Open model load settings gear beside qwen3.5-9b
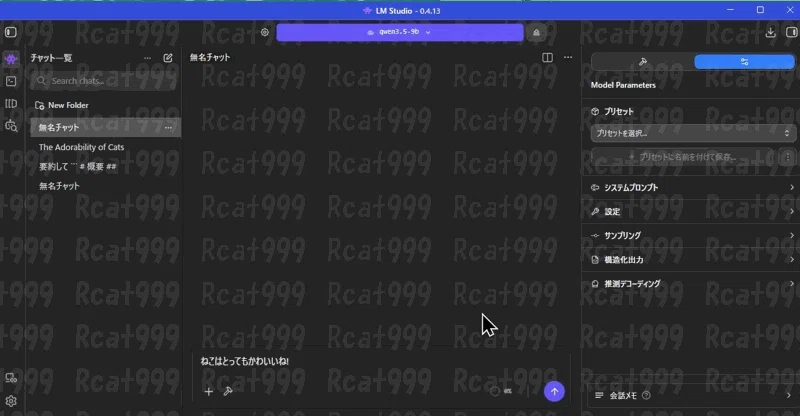 tap(264, 32)
